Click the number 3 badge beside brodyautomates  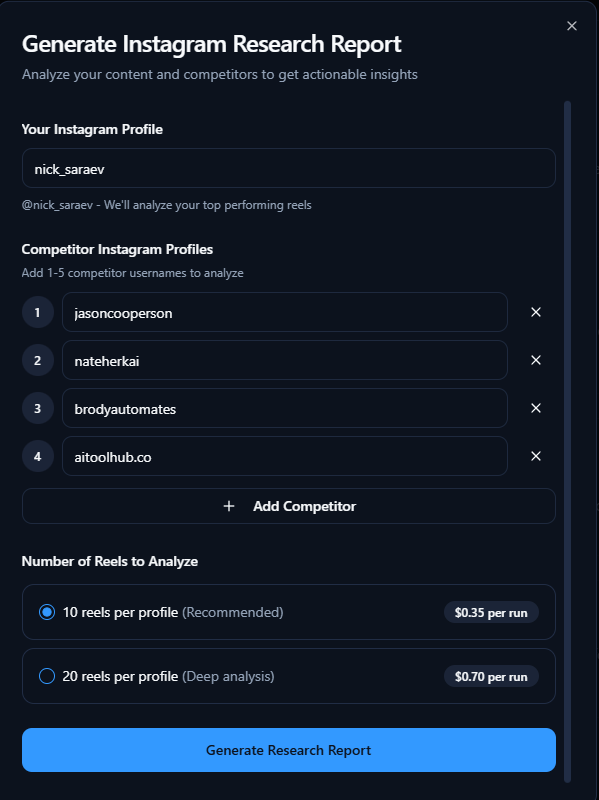[37, 408]
